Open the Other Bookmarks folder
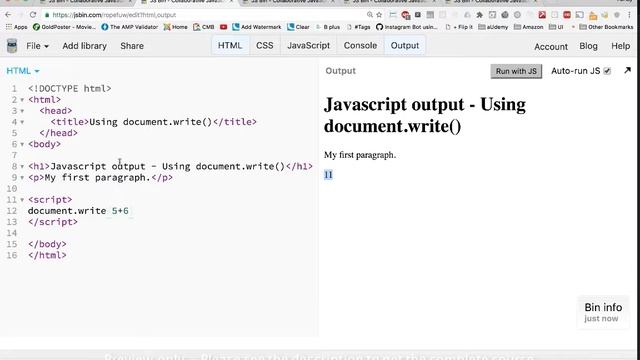The image size is (640, 360). (606, 27)
